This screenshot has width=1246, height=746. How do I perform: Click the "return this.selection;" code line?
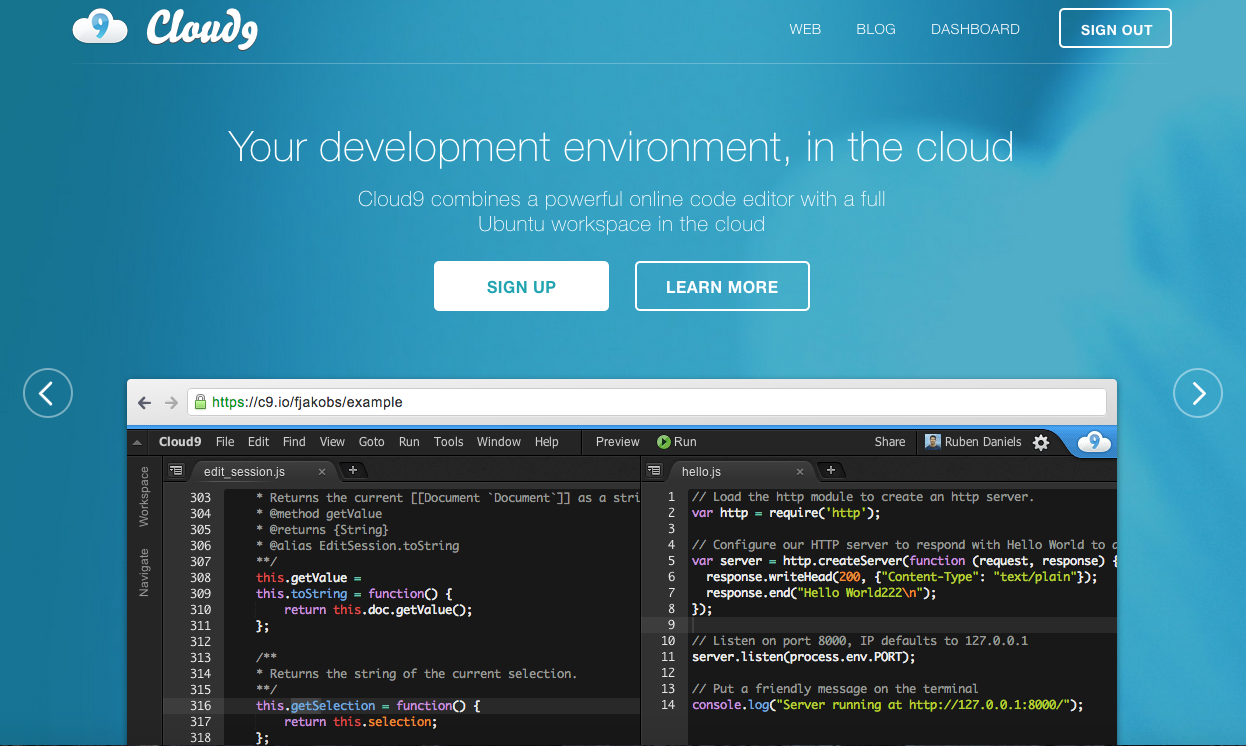(x=361, y=721)
